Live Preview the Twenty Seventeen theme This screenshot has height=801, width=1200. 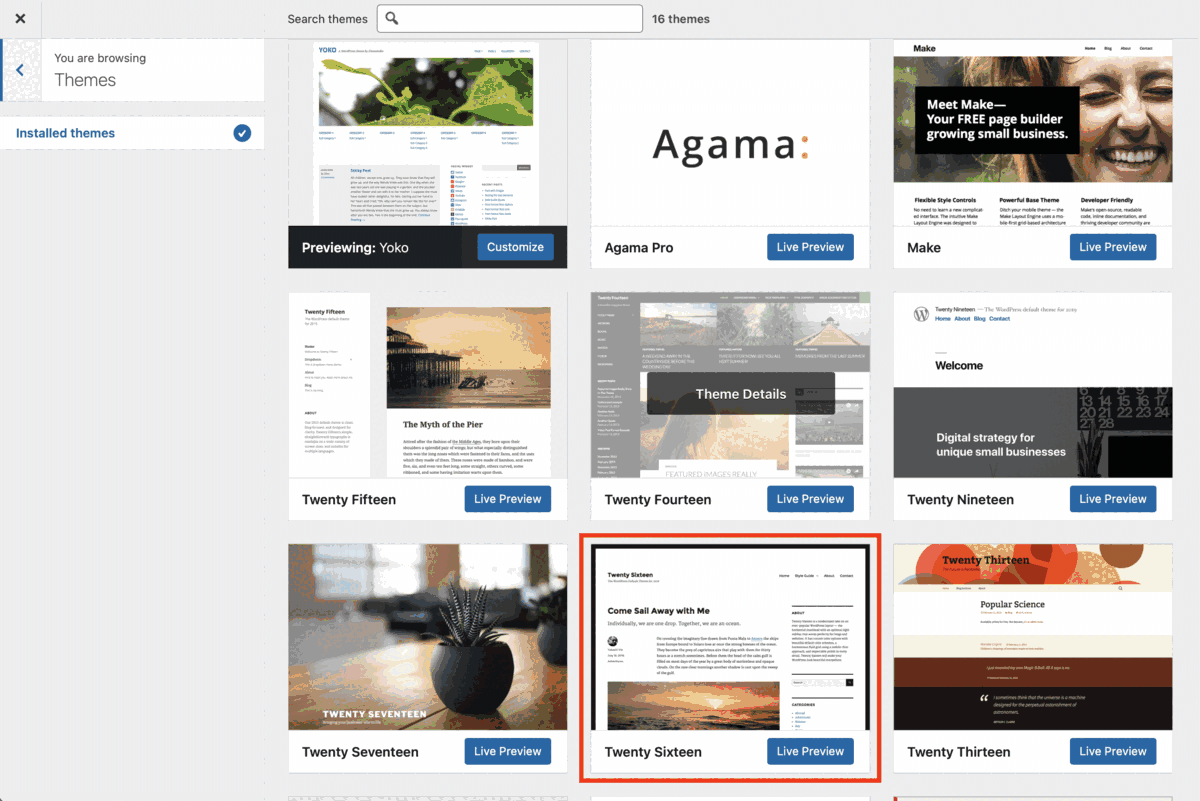click(508, 751)
